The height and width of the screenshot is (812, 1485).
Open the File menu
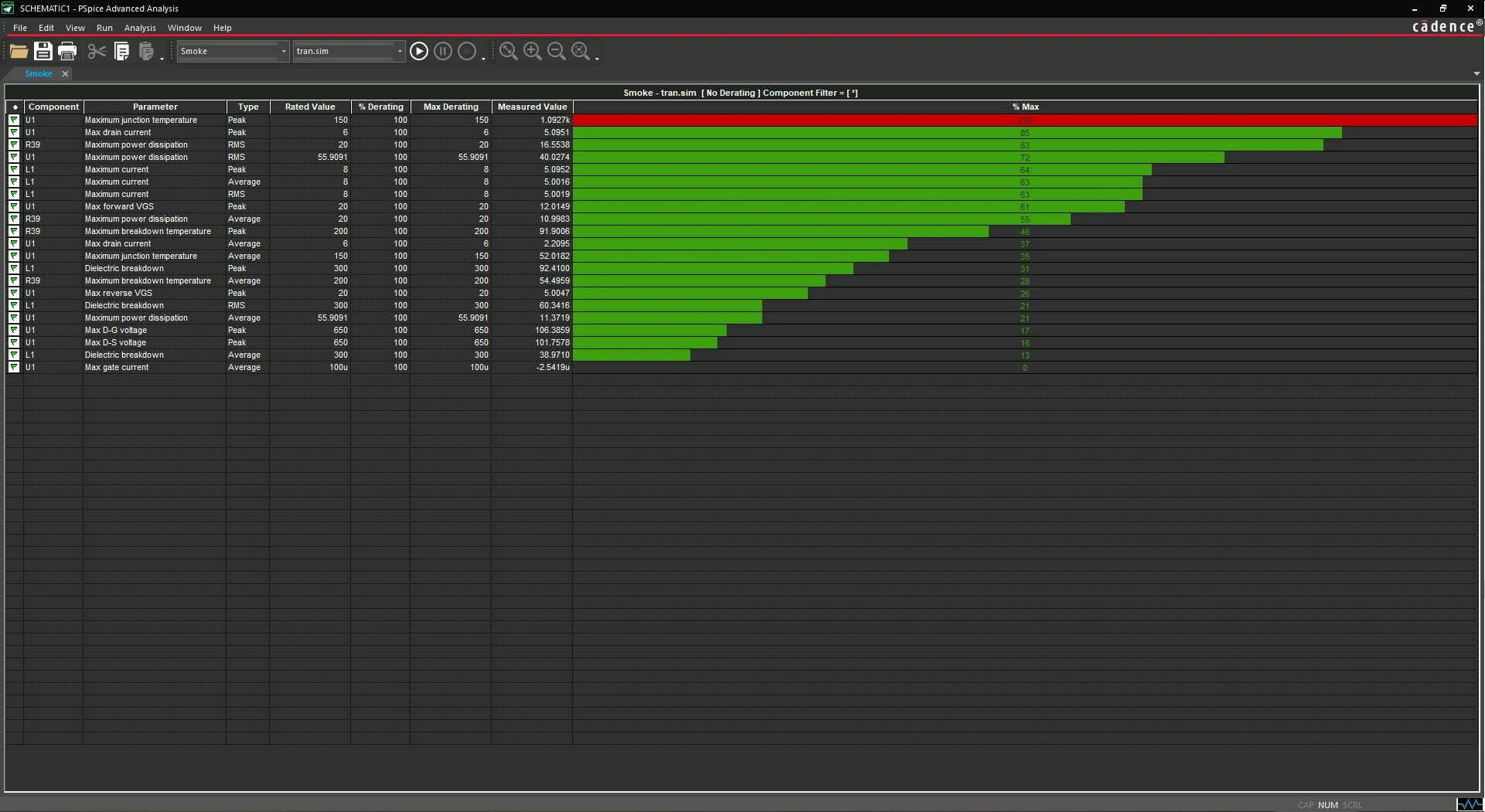(20, 28)
